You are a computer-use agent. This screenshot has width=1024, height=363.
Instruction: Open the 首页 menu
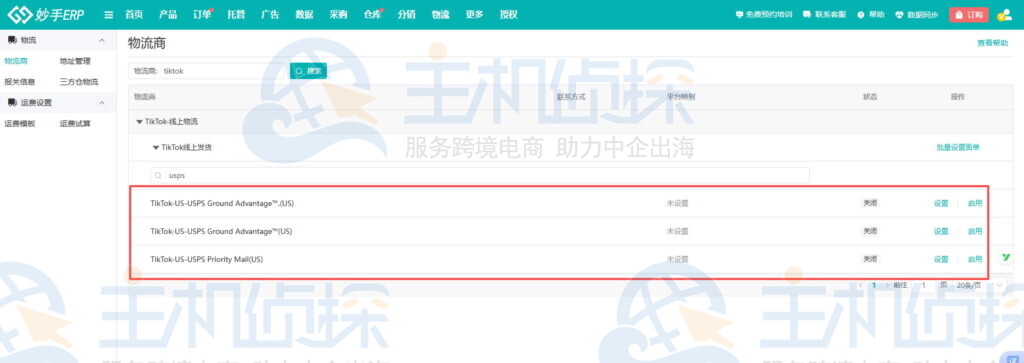click(x=134, y=14)
